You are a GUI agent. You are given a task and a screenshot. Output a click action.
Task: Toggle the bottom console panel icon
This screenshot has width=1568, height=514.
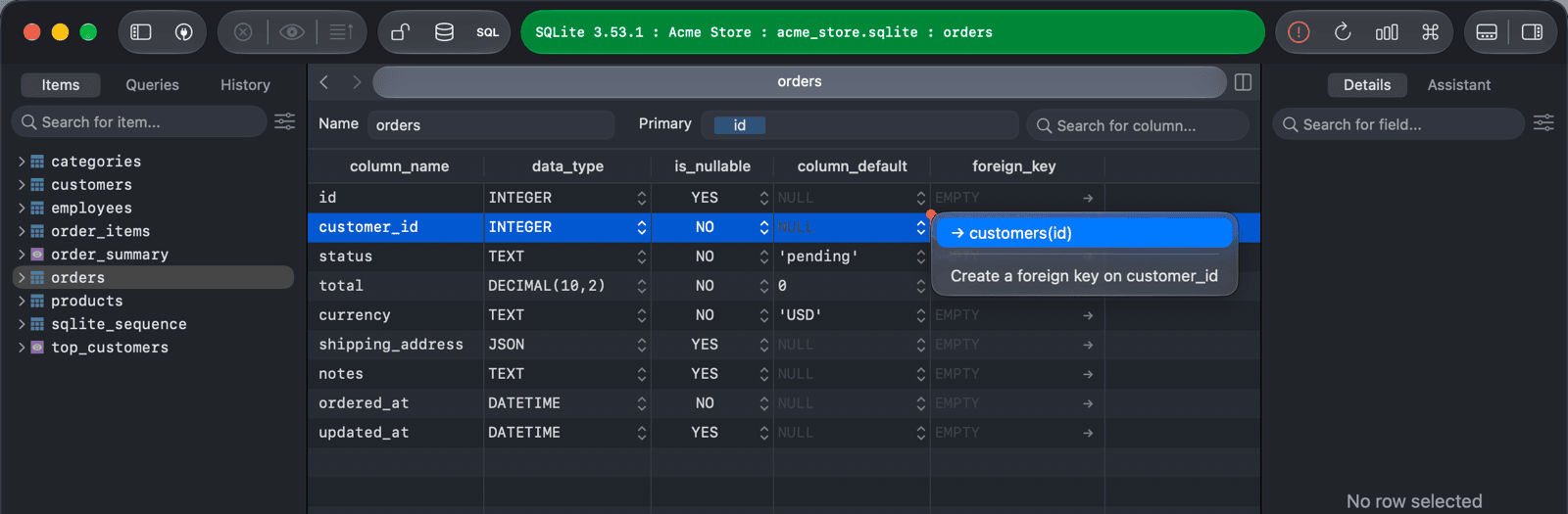1487,32
